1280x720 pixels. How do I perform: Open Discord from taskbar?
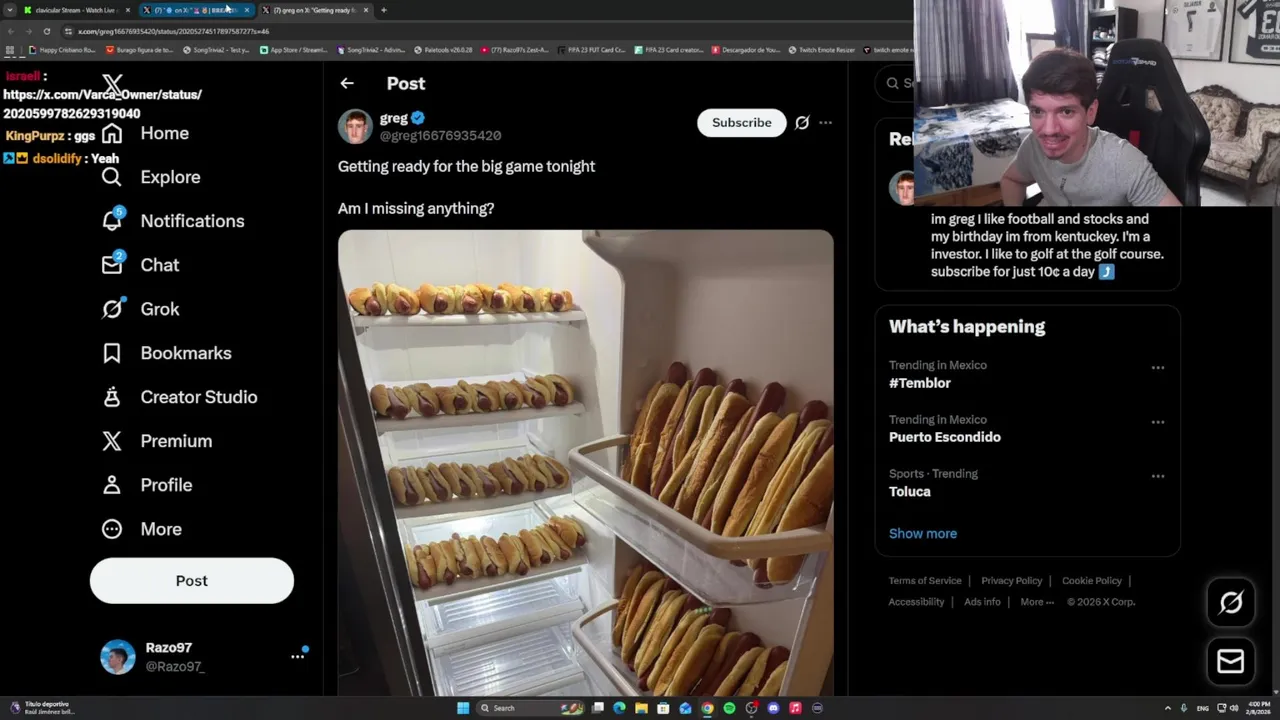tap(773, 708)
